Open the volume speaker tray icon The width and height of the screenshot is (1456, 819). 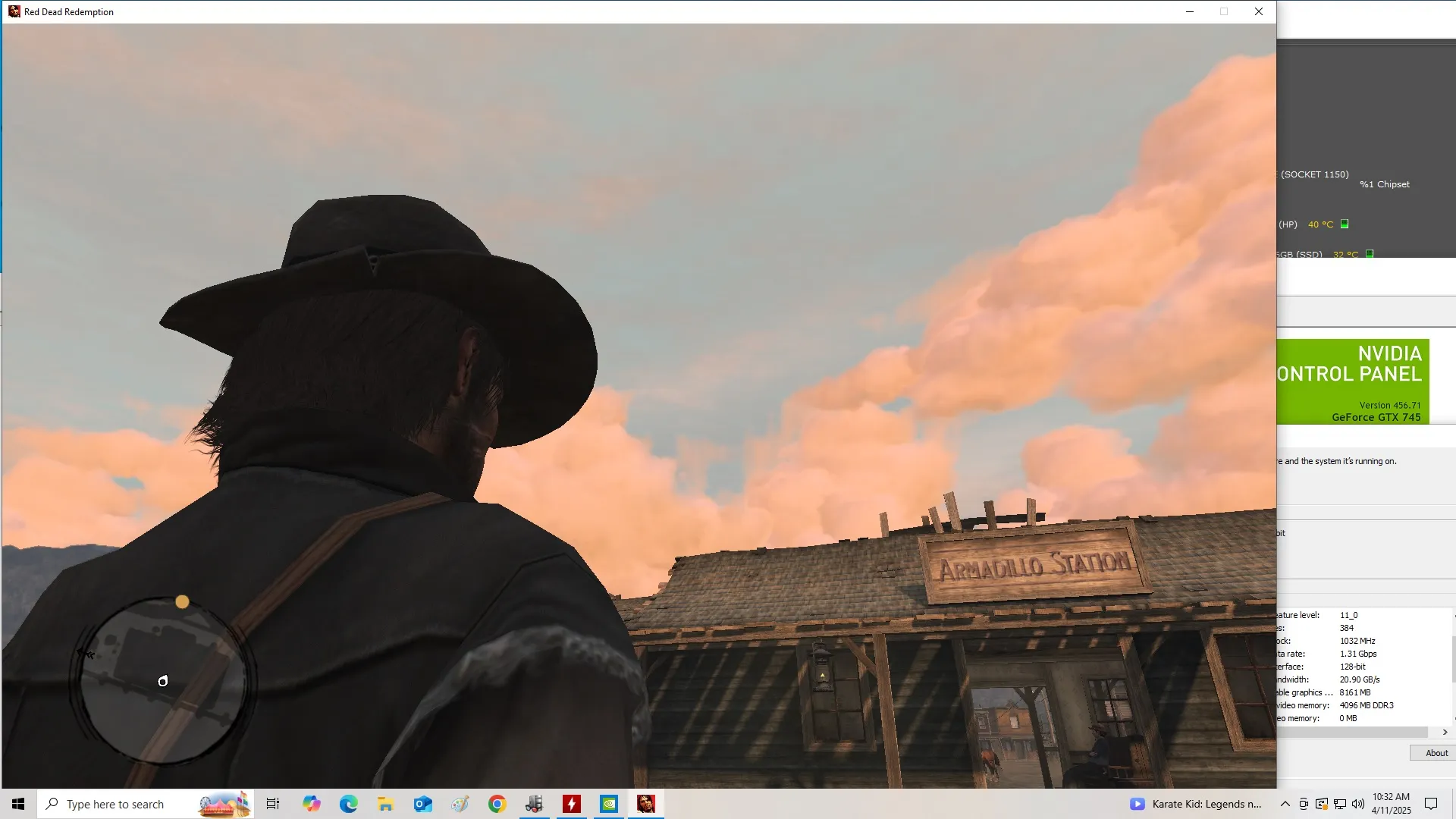(x=1358, y=804)
